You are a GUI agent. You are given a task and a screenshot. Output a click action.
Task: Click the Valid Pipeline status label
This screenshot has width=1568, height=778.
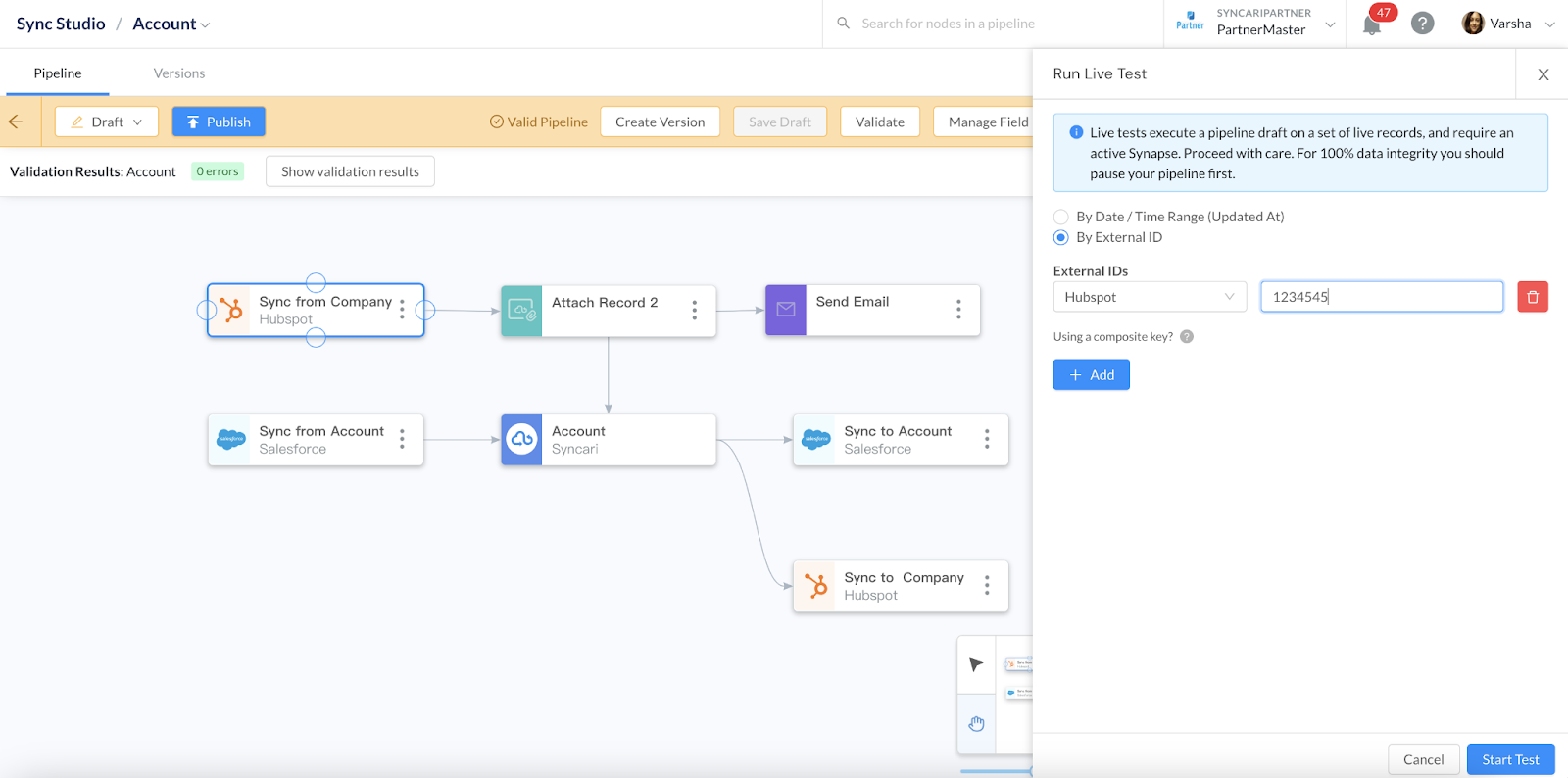539,122
